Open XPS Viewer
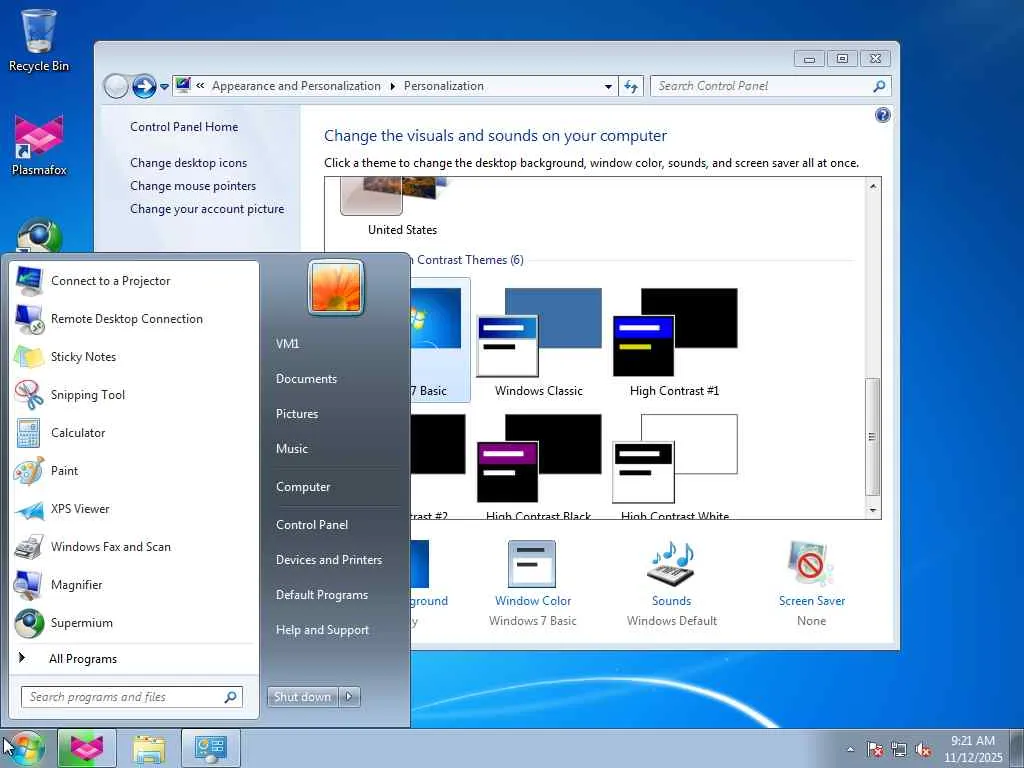The width and height of the screenshot is (1024, 768). point(134,509)
